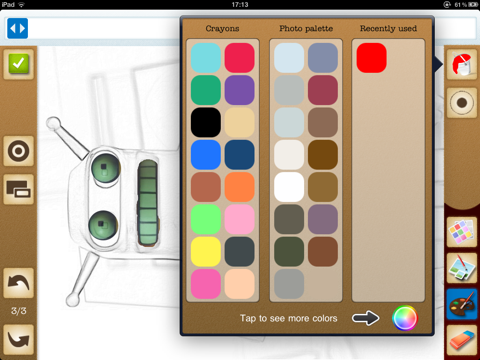Click the 3/3 step counter

[x=19, y=311]
